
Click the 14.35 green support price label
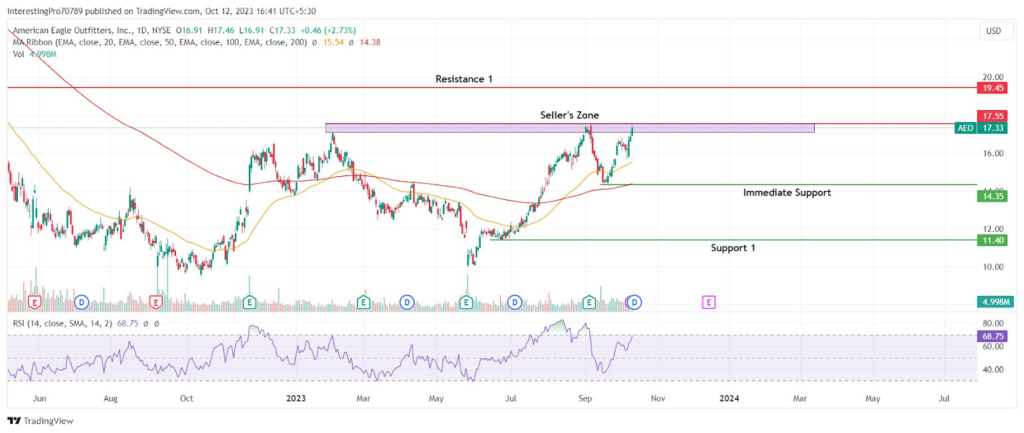click(x=993, y=195)
